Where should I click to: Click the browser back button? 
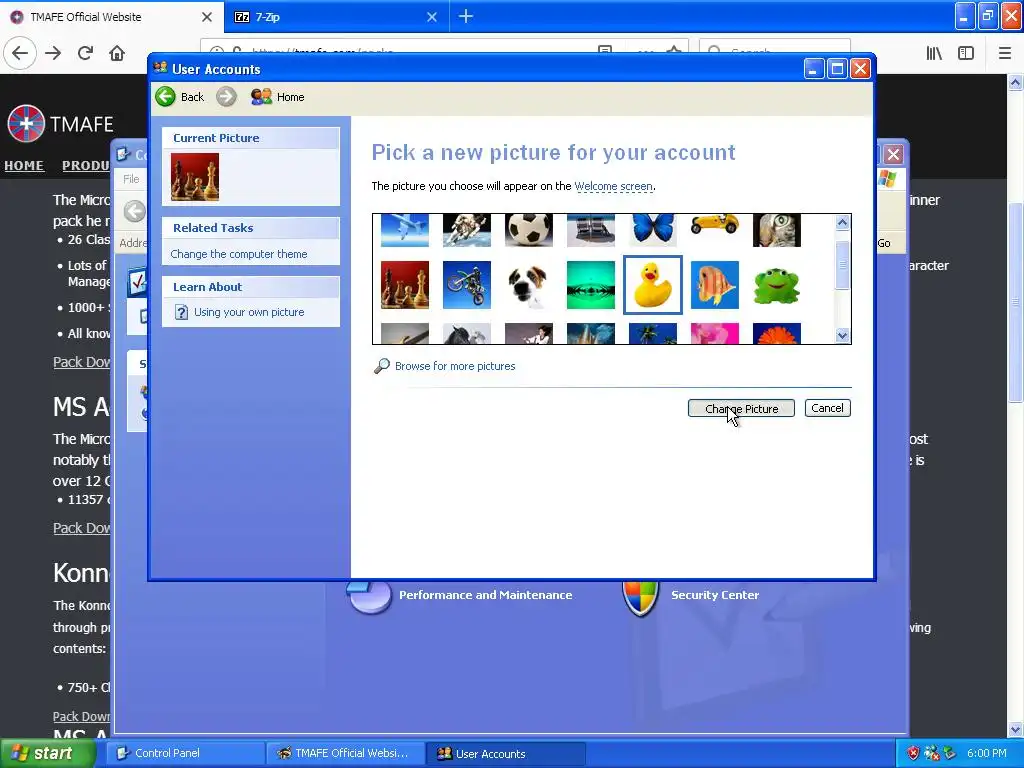point(20,53)
